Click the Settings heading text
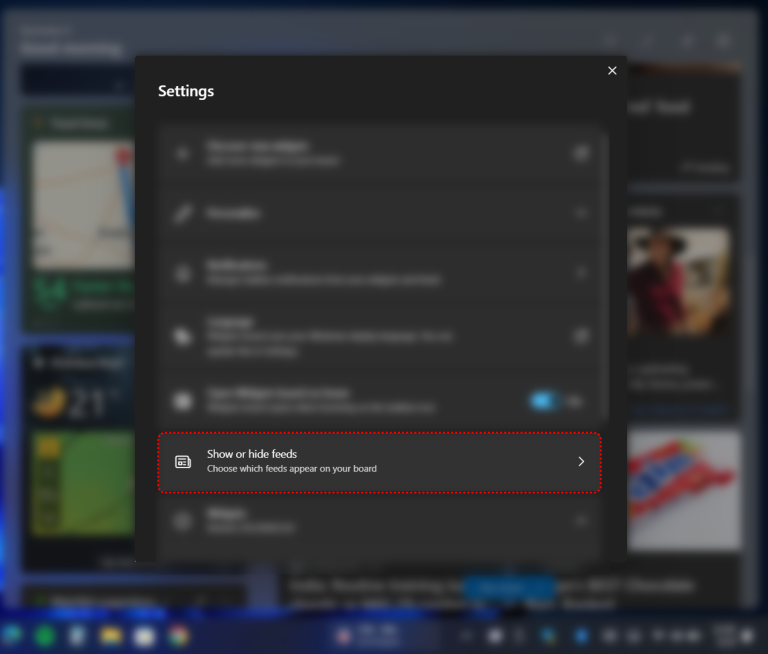The height and width of the screenshot is (654, 768). click(186, 91)
